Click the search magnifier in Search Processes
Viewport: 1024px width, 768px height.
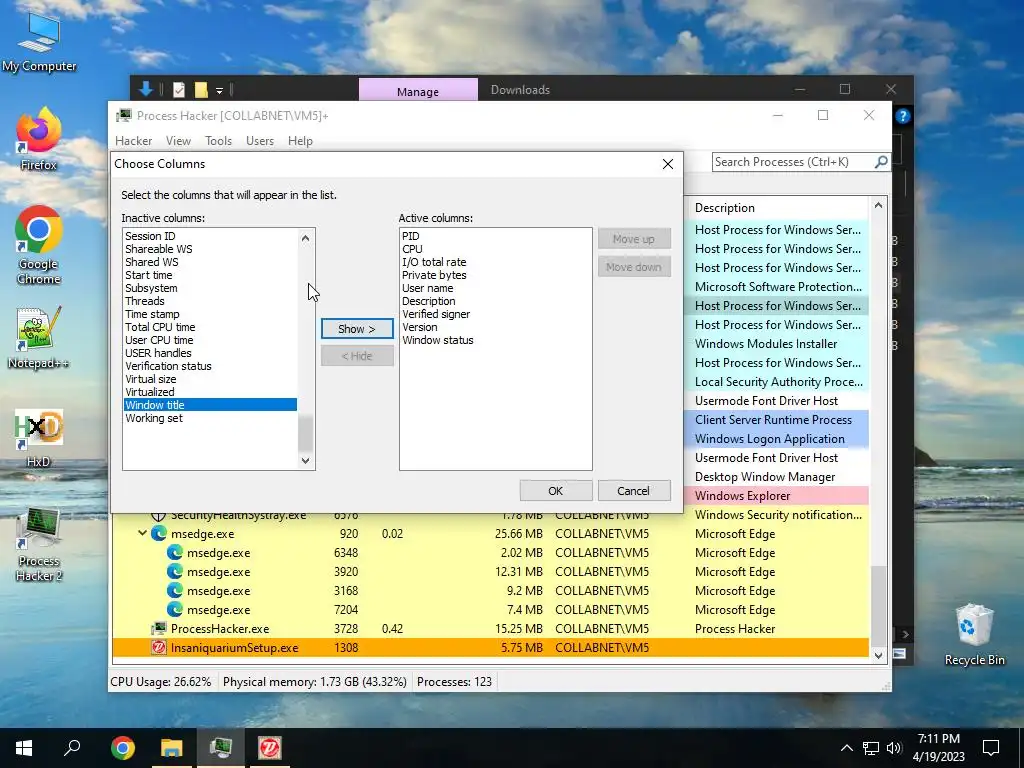881,161
